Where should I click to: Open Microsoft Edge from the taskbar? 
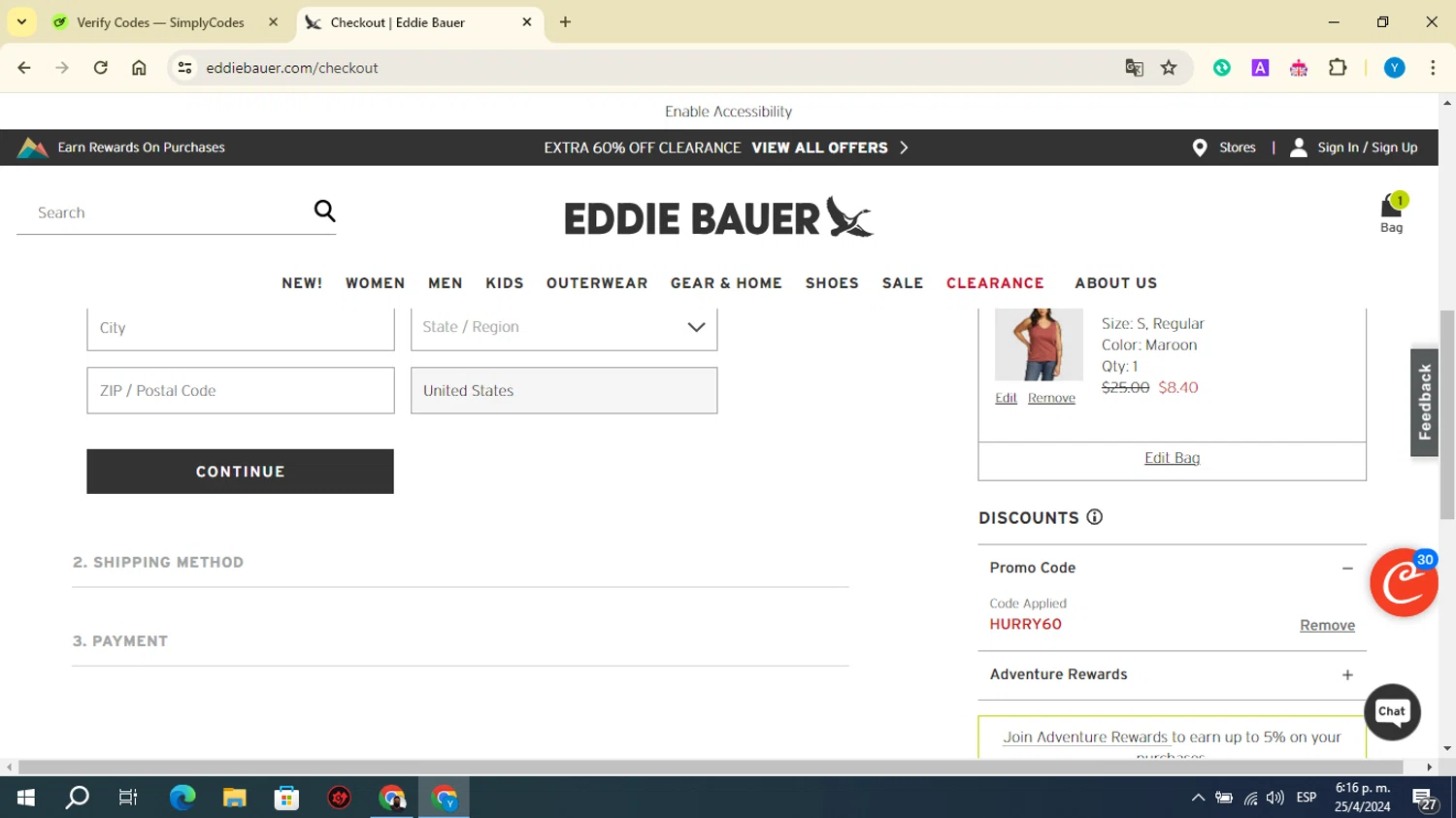[x=182, y=798]
